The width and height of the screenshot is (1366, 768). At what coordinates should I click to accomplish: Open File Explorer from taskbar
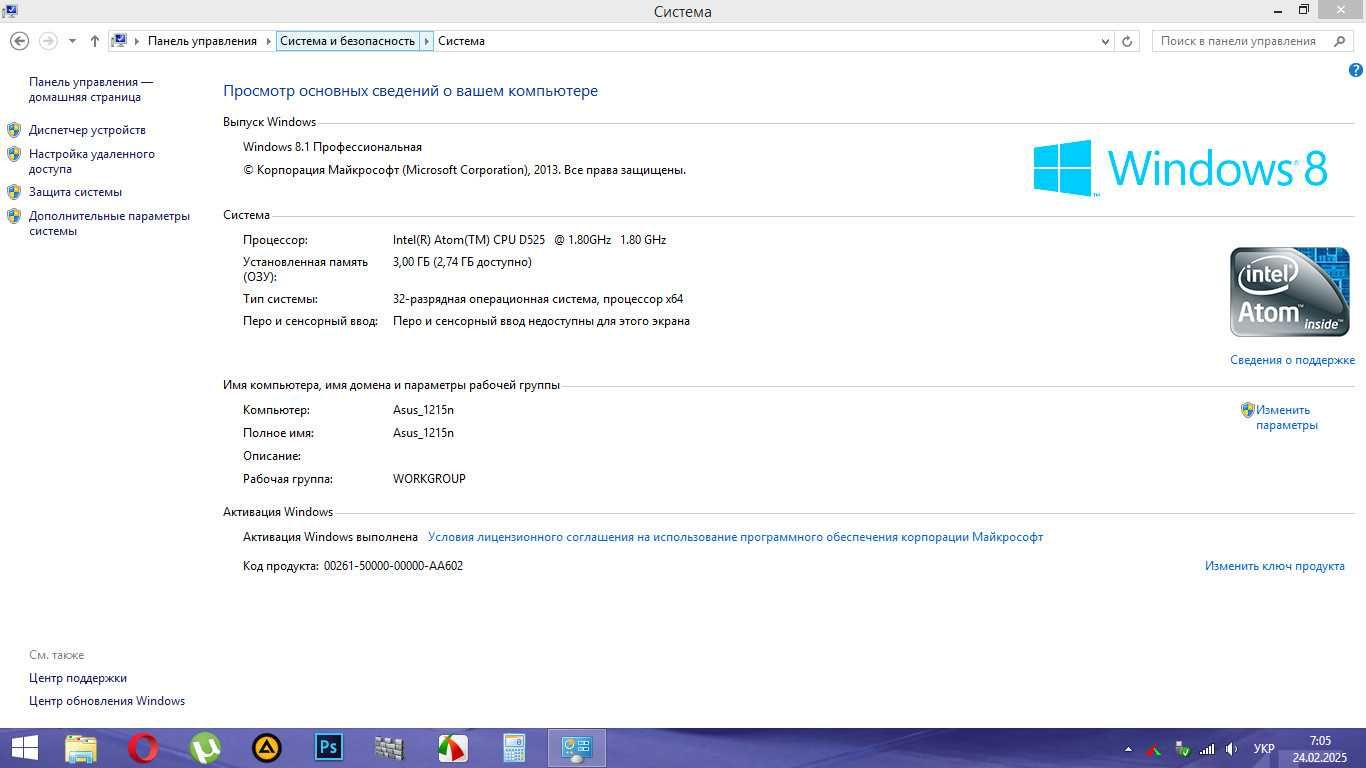point(81,748)
